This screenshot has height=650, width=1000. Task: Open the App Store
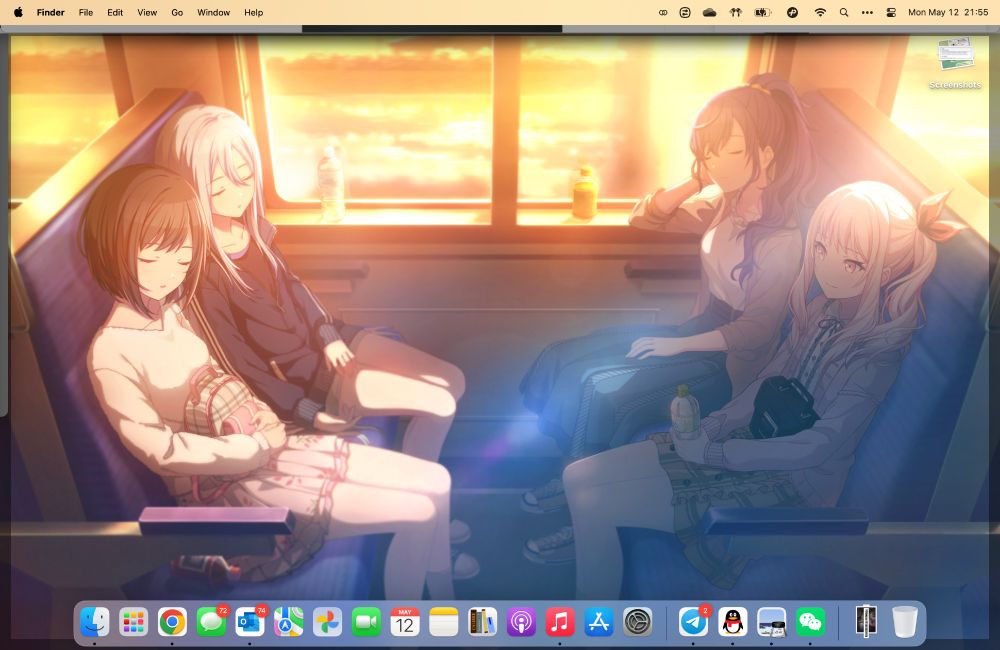599,621
